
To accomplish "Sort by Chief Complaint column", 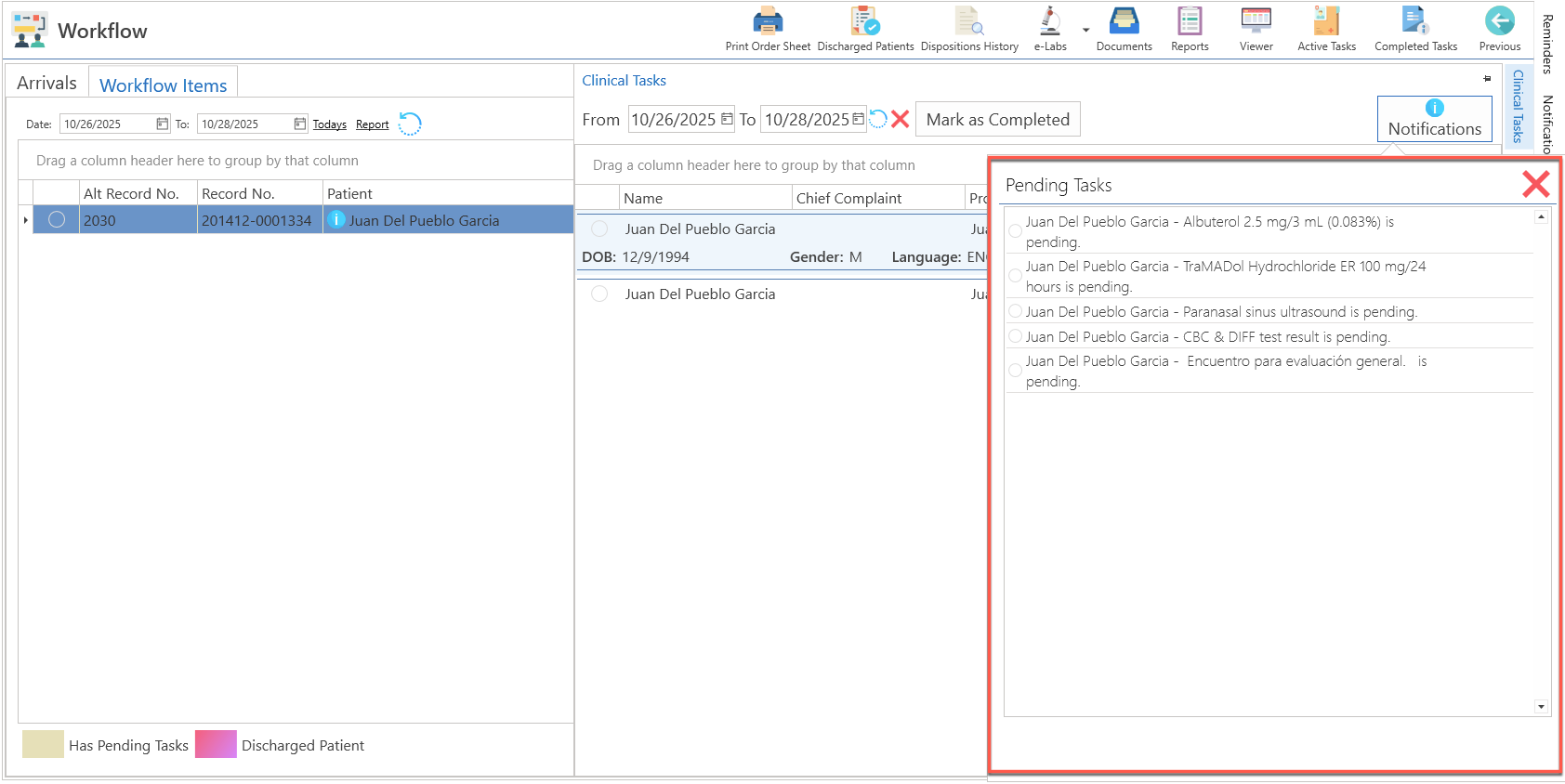I will pos(878,198).
